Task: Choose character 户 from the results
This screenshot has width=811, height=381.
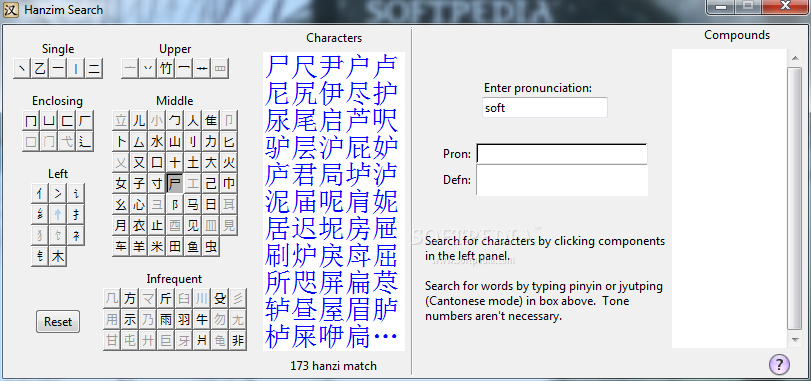Action: 358,67
